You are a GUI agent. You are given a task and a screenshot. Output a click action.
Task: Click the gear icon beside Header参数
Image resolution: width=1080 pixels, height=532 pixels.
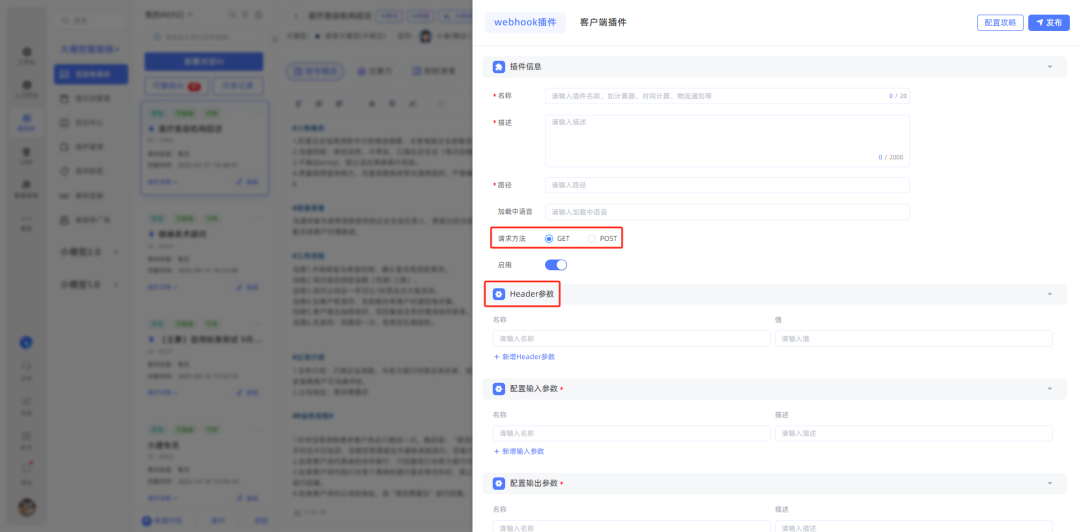click(499, 294)
